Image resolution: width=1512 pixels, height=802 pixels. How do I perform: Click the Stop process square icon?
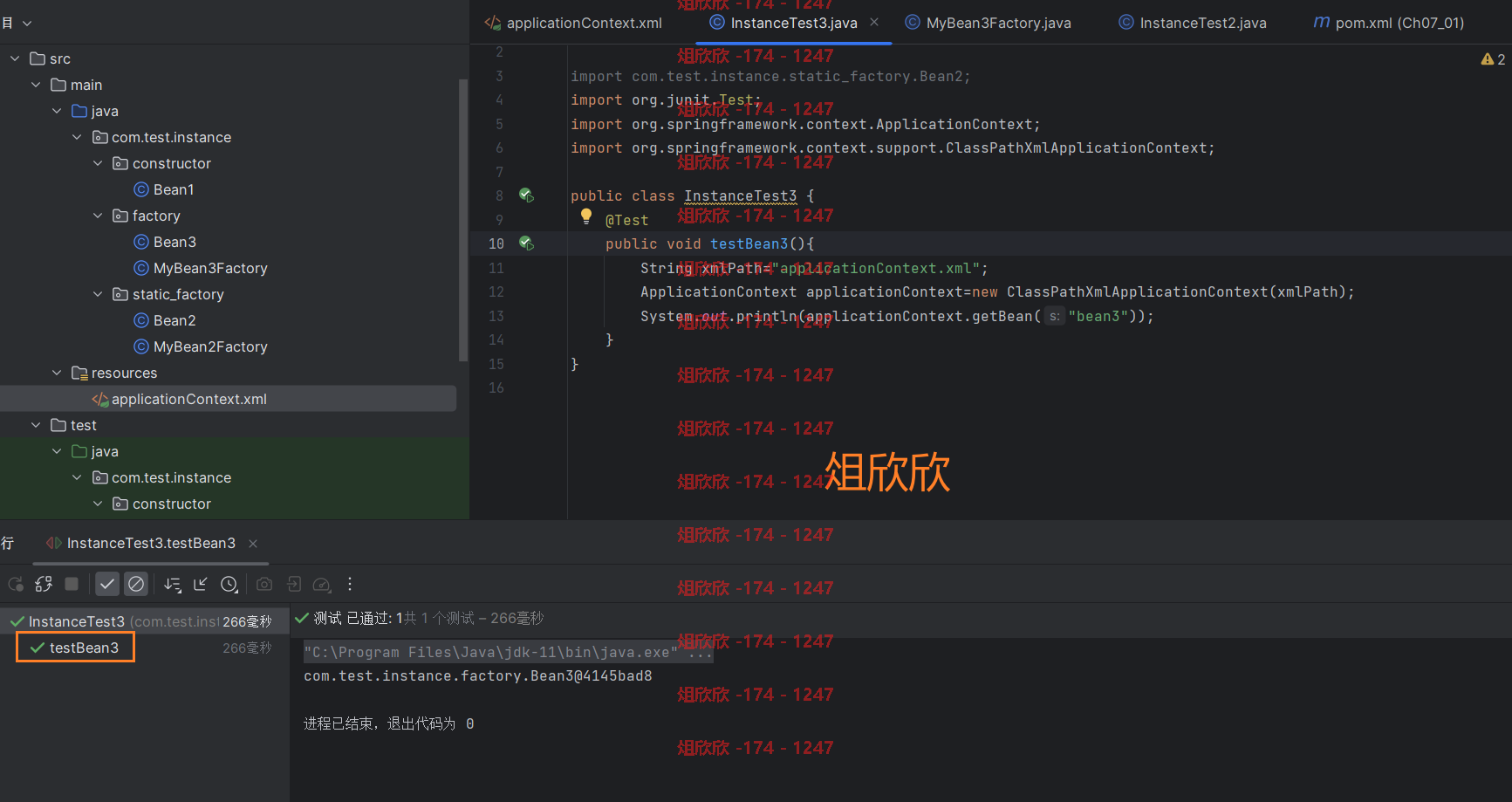coord(72,584)
